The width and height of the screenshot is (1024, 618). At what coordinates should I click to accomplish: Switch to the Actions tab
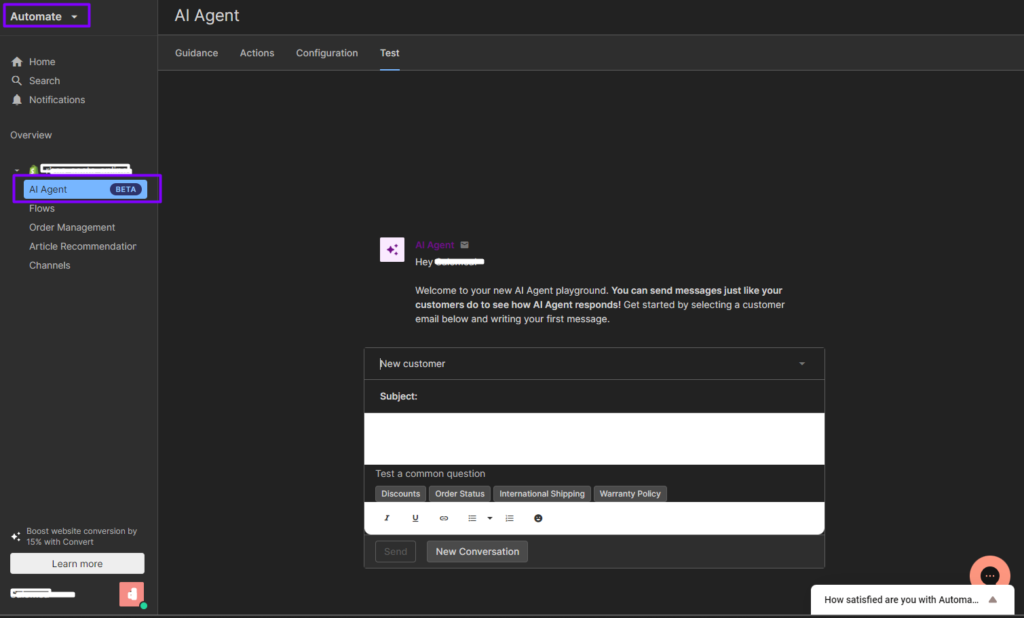tap(257, 53)
